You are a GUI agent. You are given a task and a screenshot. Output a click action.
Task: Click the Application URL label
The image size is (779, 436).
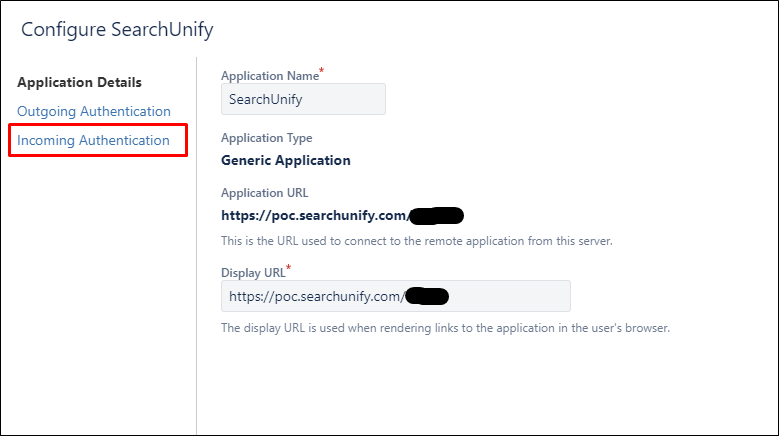coord(264,193)
